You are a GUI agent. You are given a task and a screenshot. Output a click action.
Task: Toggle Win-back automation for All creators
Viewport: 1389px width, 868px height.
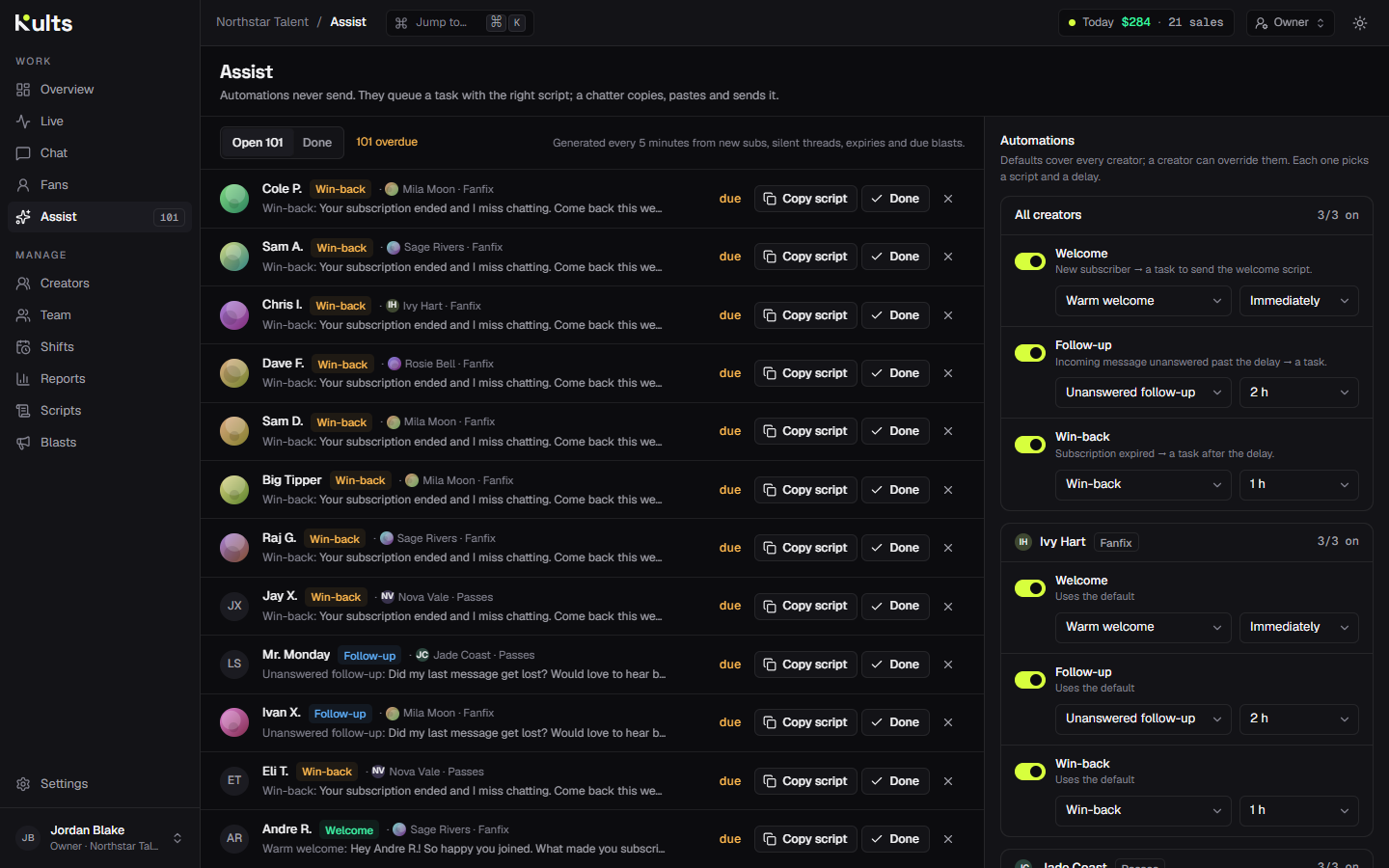click(x=1030, y=445)
